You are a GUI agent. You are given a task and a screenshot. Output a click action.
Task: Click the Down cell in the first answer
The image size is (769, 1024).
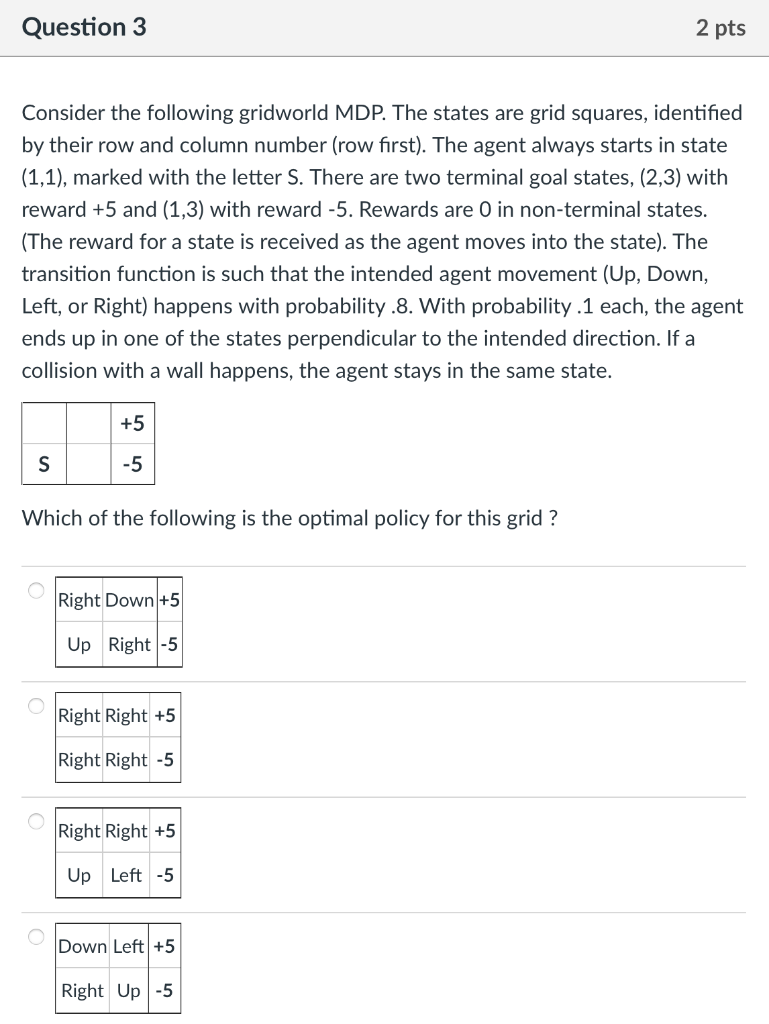[x=131, y=600]
